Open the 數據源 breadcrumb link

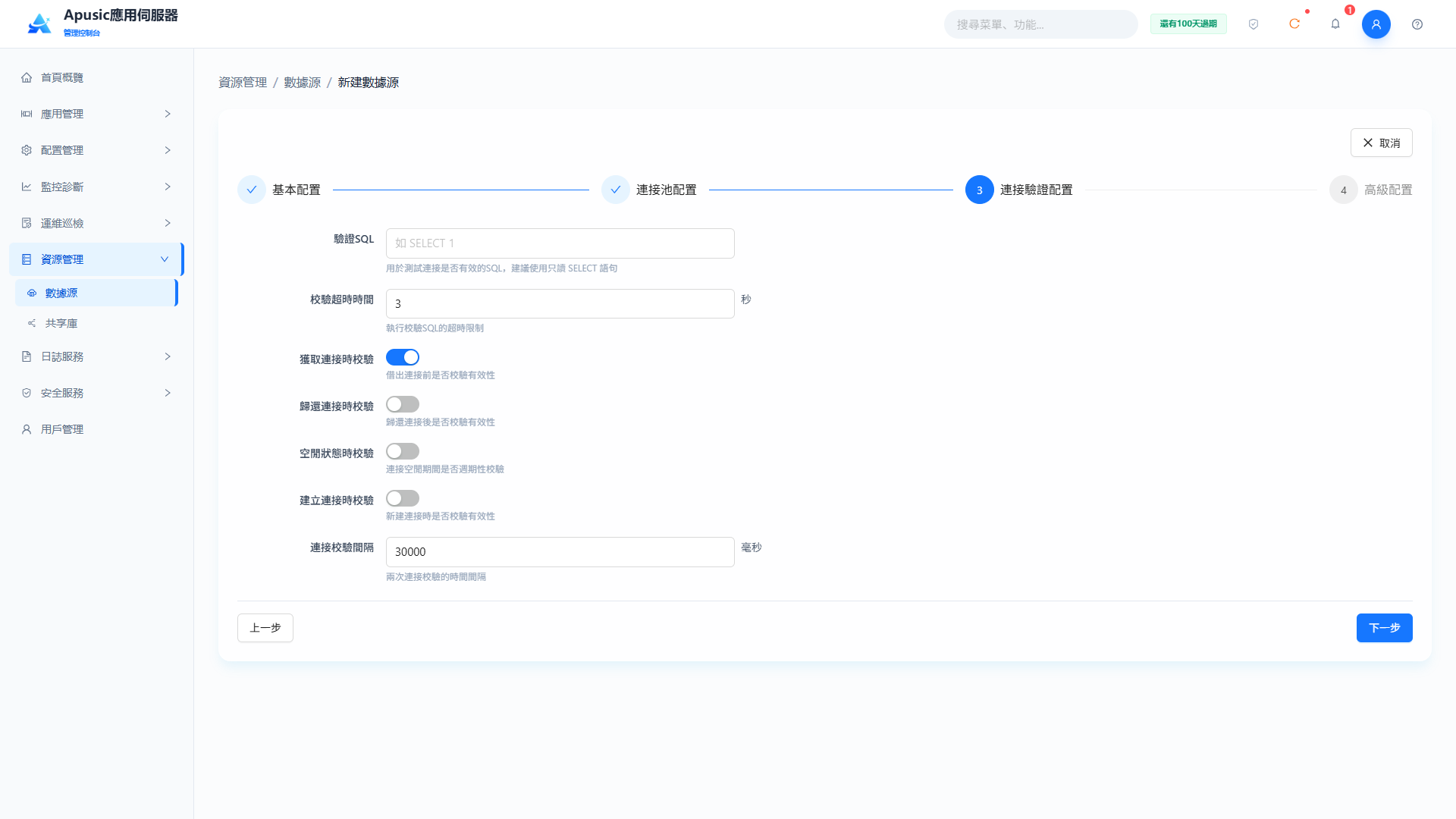tap(303, 82)
